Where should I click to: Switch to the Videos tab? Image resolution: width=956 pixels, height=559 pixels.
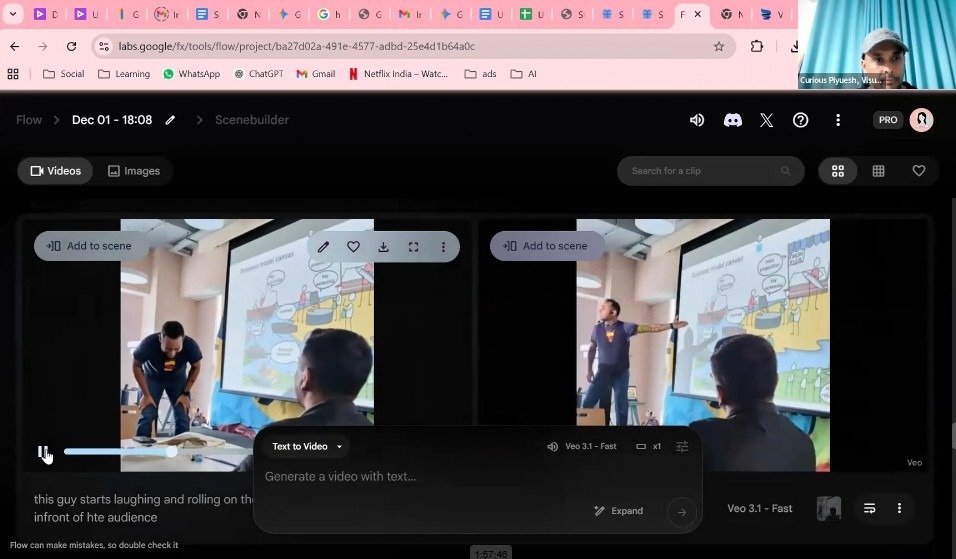55,171
